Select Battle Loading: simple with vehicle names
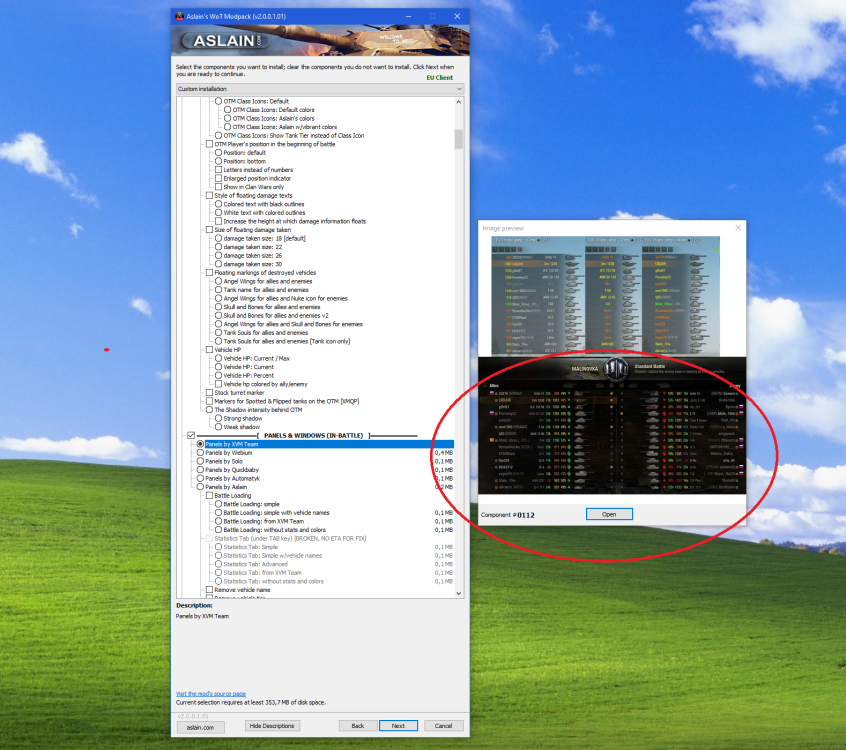 tap(219, 513)
